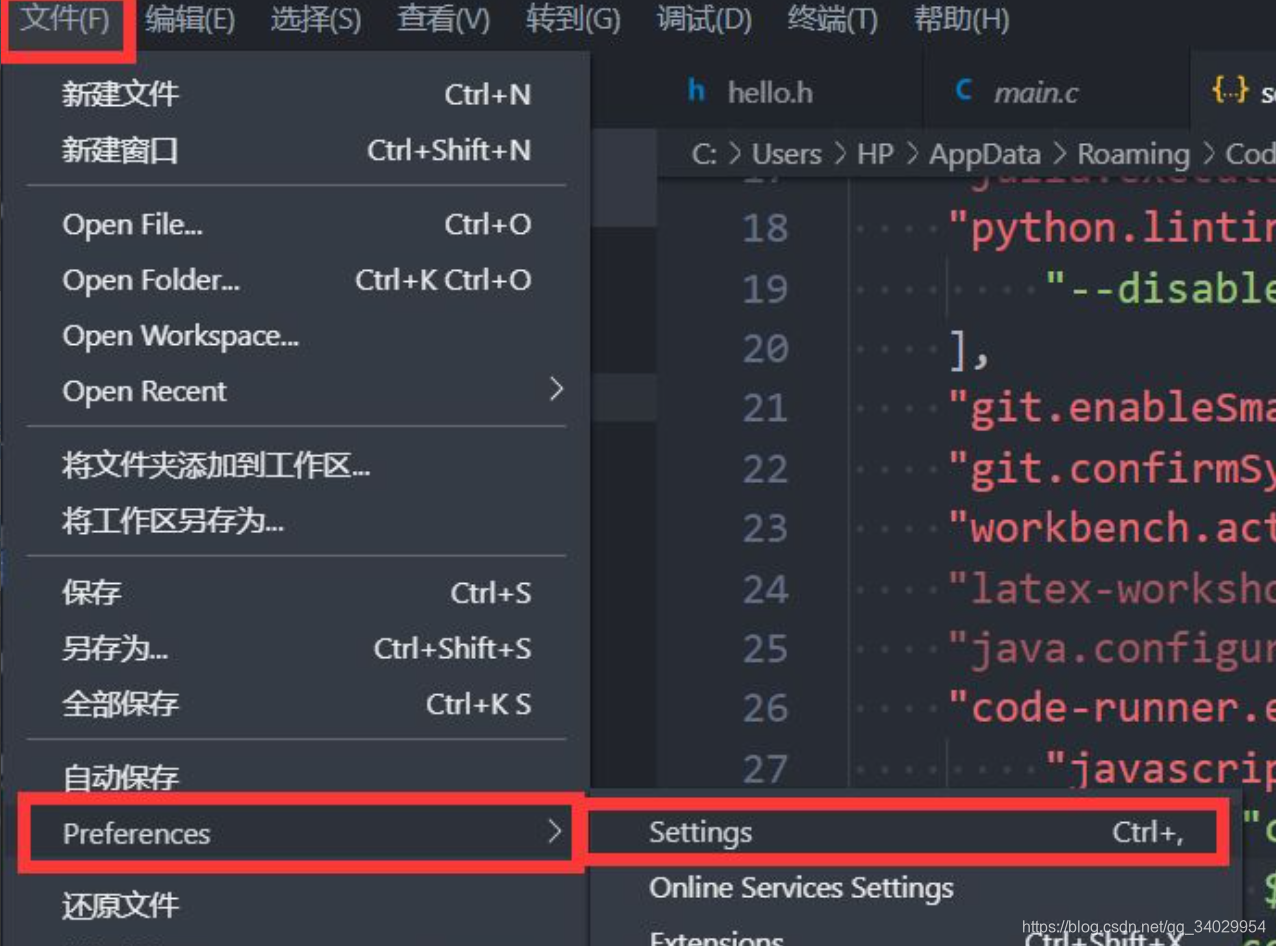
Task: Select Open Workspace... menu entry
Action: tap(296, 336)
